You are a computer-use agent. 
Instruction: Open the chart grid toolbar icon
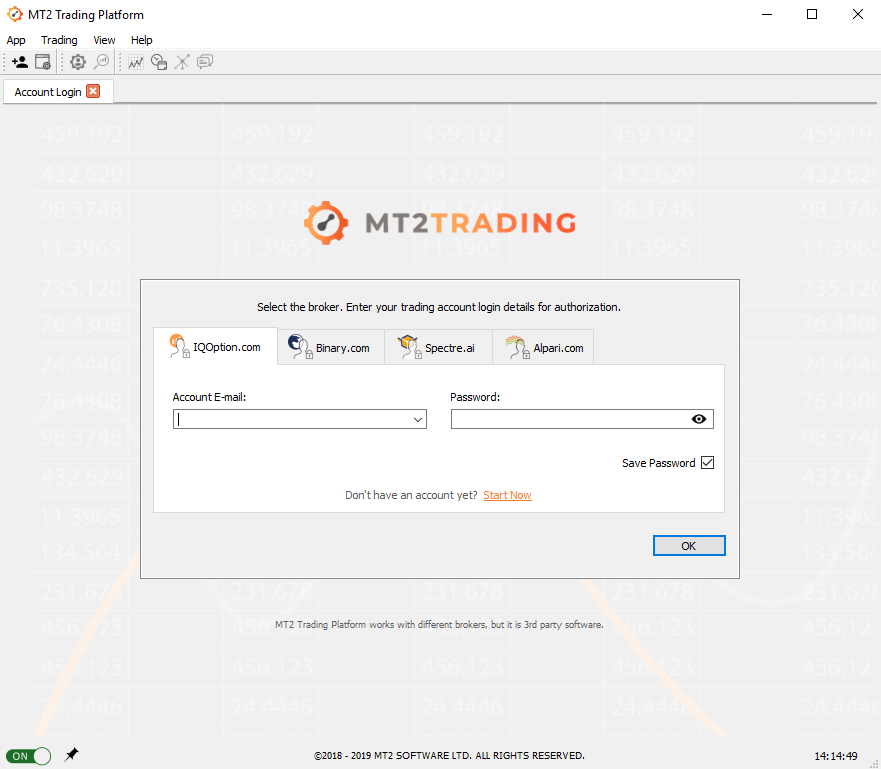[136, 62]
